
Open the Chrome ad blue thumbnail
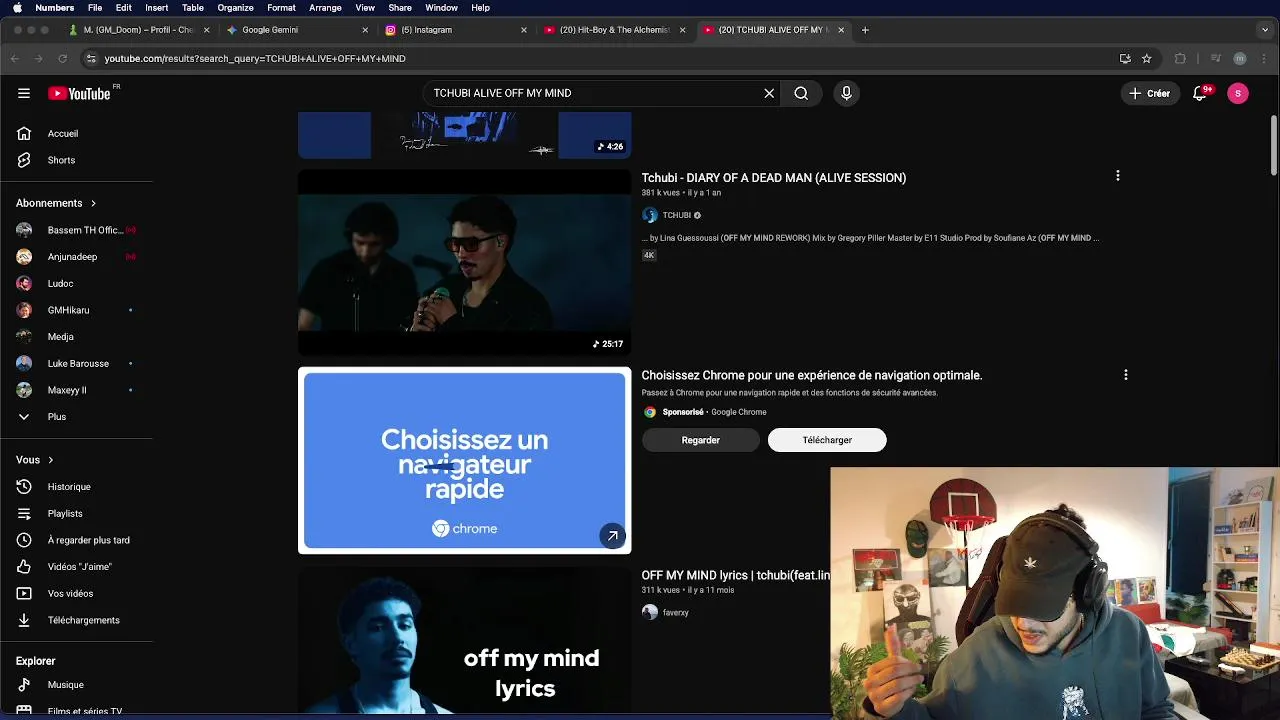tap(464, 460)
